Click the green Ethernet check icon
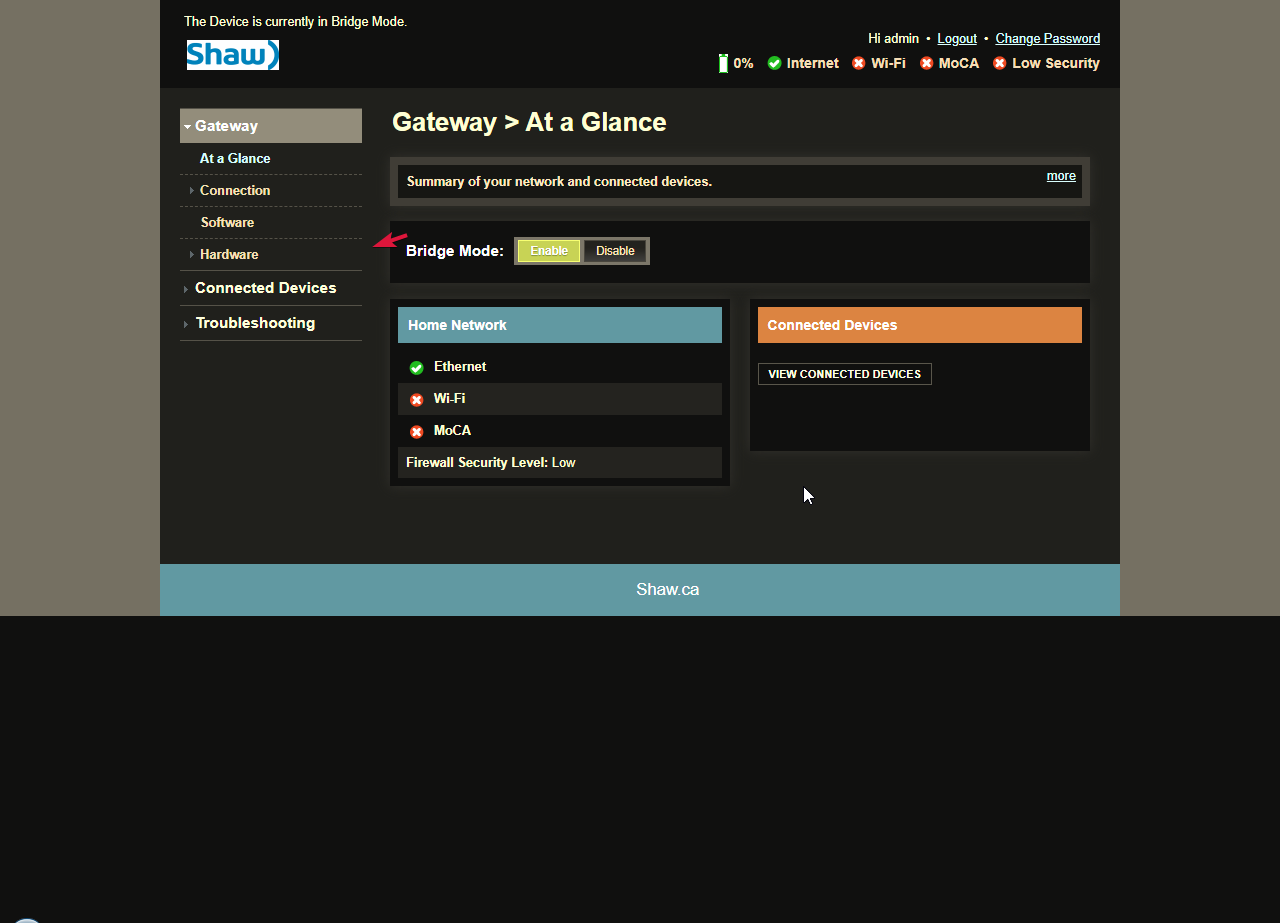This screenshot has height=923, width=1280. 416,368
